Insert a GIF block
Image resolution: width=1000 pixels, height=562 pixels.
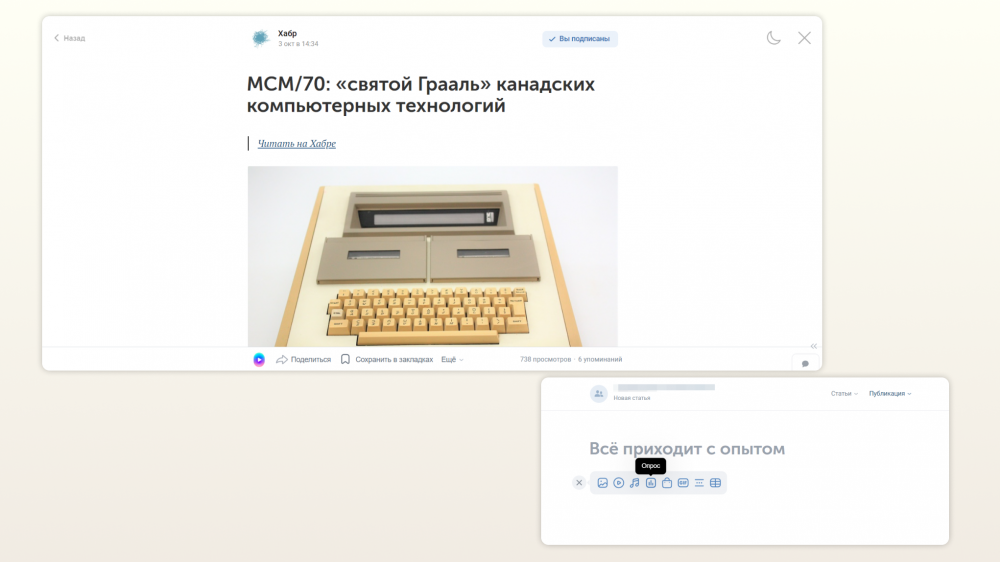(683, 483)
